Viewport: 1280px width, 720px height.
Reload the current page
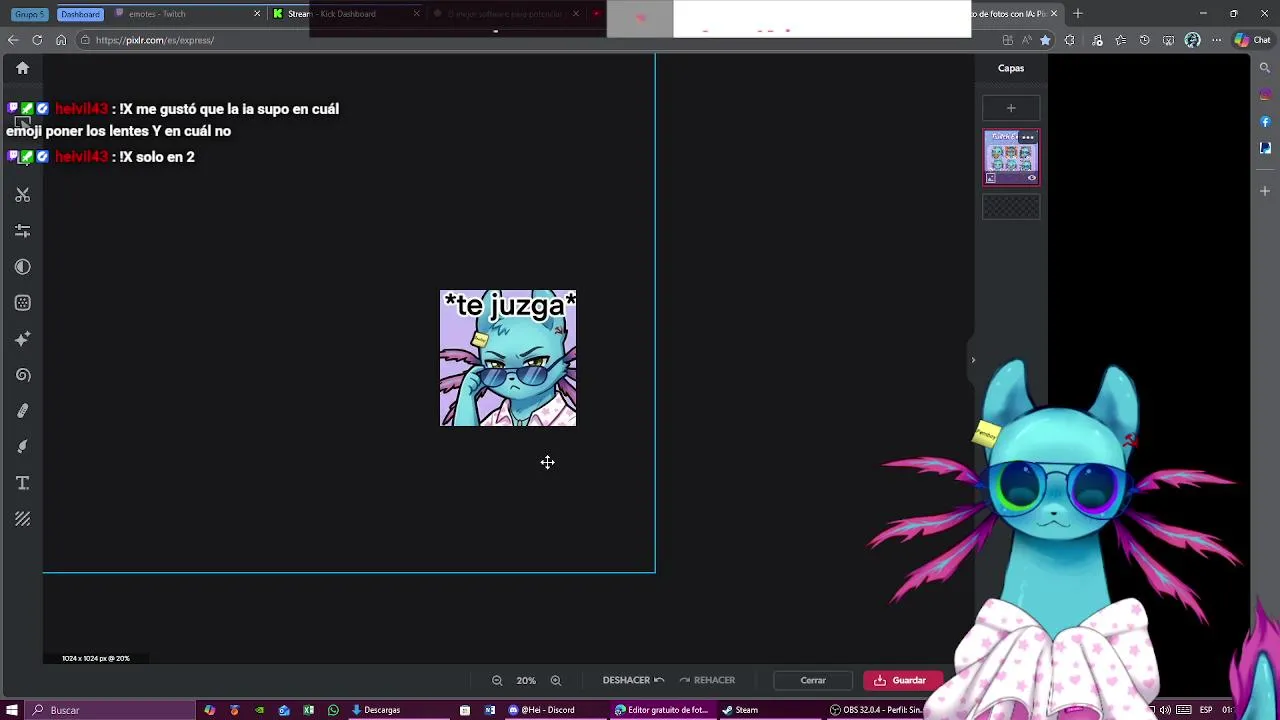click(37, 40)
